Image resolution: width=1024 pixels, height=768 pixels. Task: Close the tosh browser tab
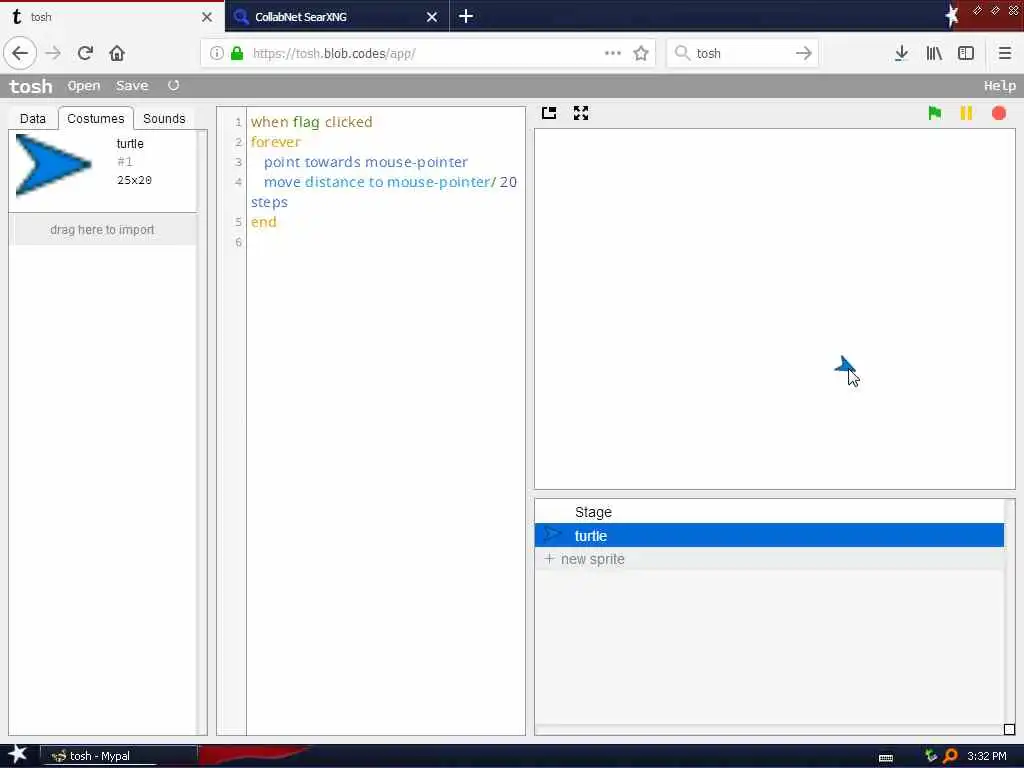[207, 17]
